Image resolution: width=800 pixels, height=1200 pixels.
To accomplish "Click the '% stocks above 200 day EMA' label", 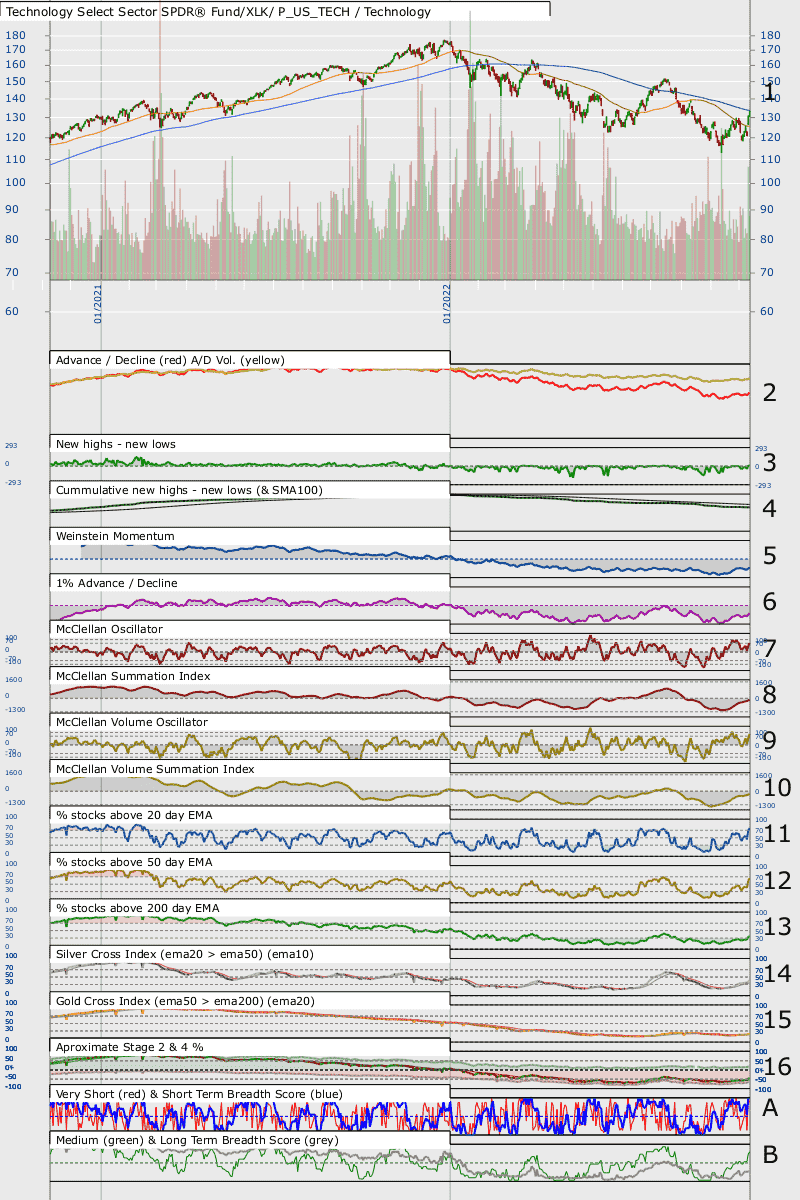I will point(137,908).
